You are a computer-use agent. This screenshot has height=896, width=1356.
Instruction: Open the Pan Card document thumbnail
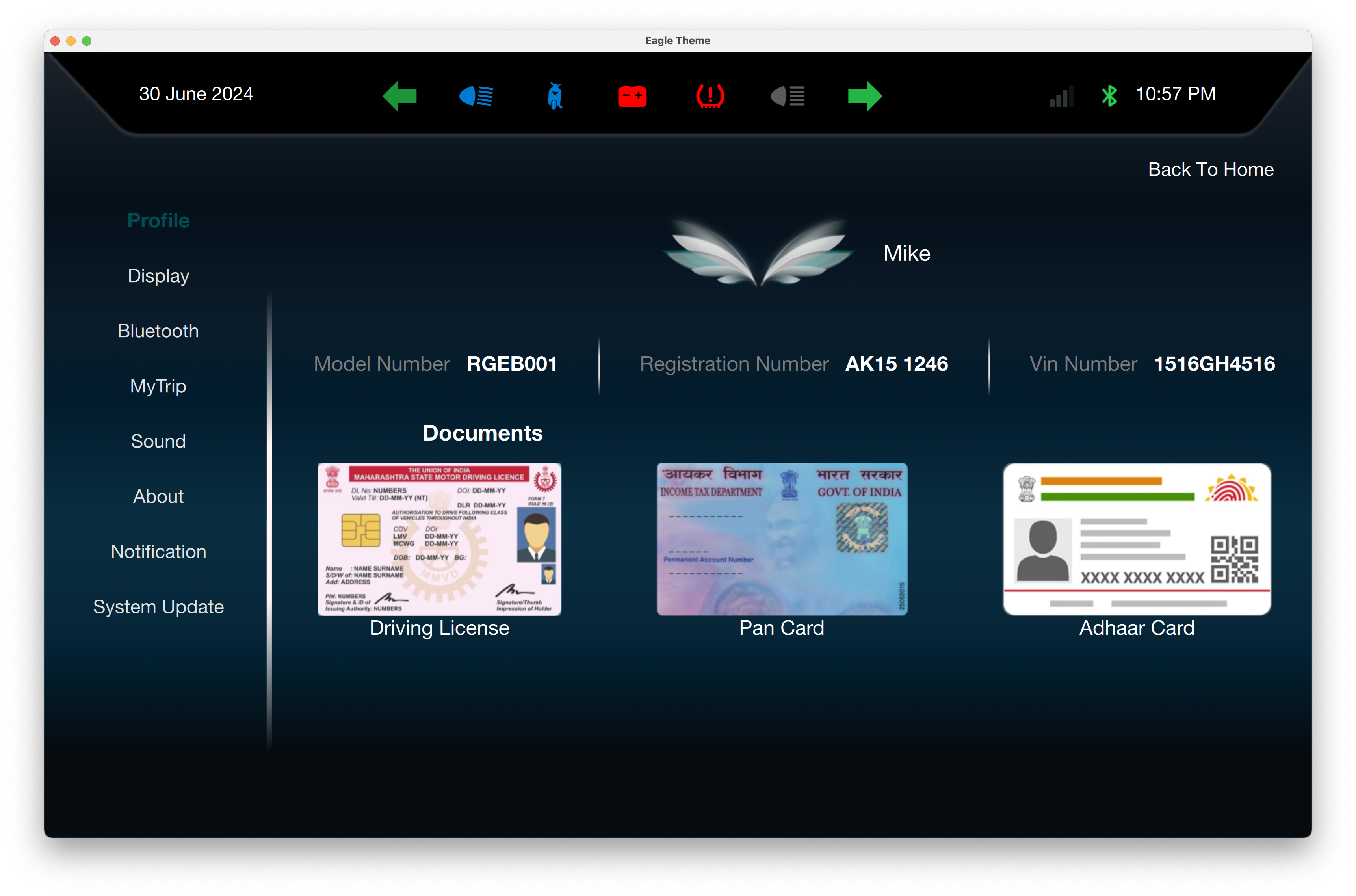click(x=782, y=539)
